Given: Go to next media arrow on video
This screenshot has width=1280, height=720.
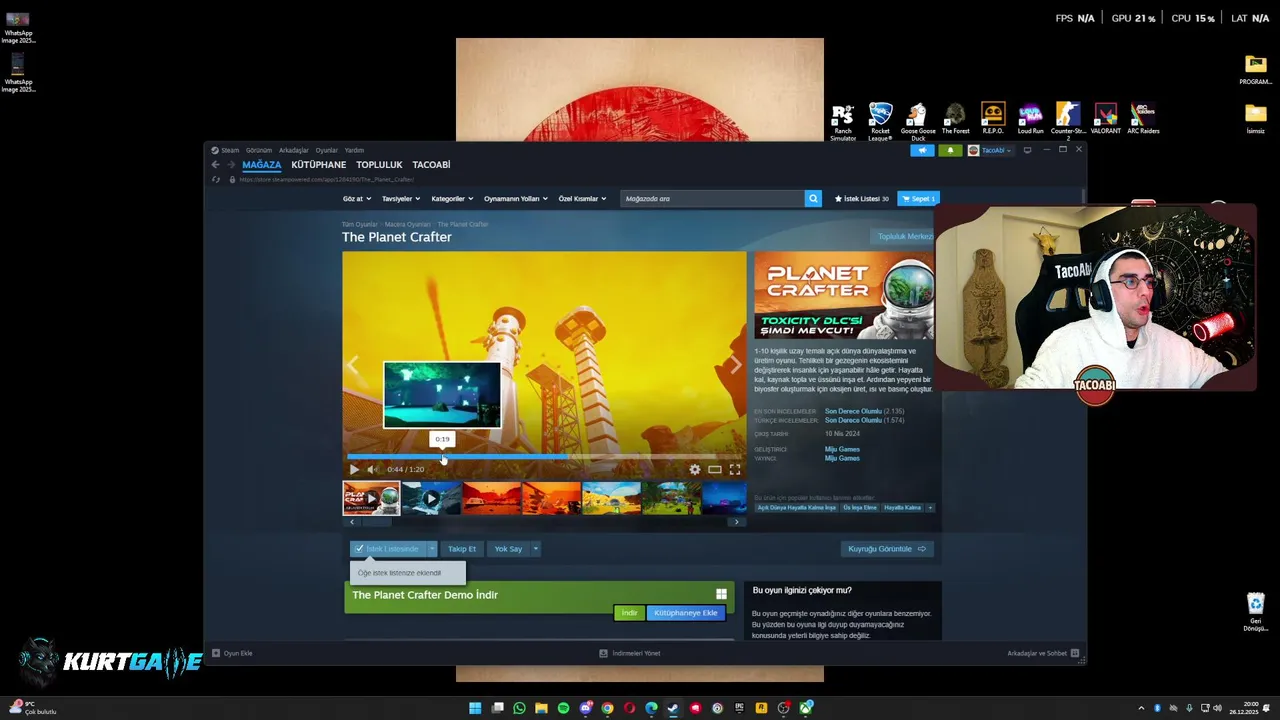Looking at the screenshot, I should (x=736, y=366).
